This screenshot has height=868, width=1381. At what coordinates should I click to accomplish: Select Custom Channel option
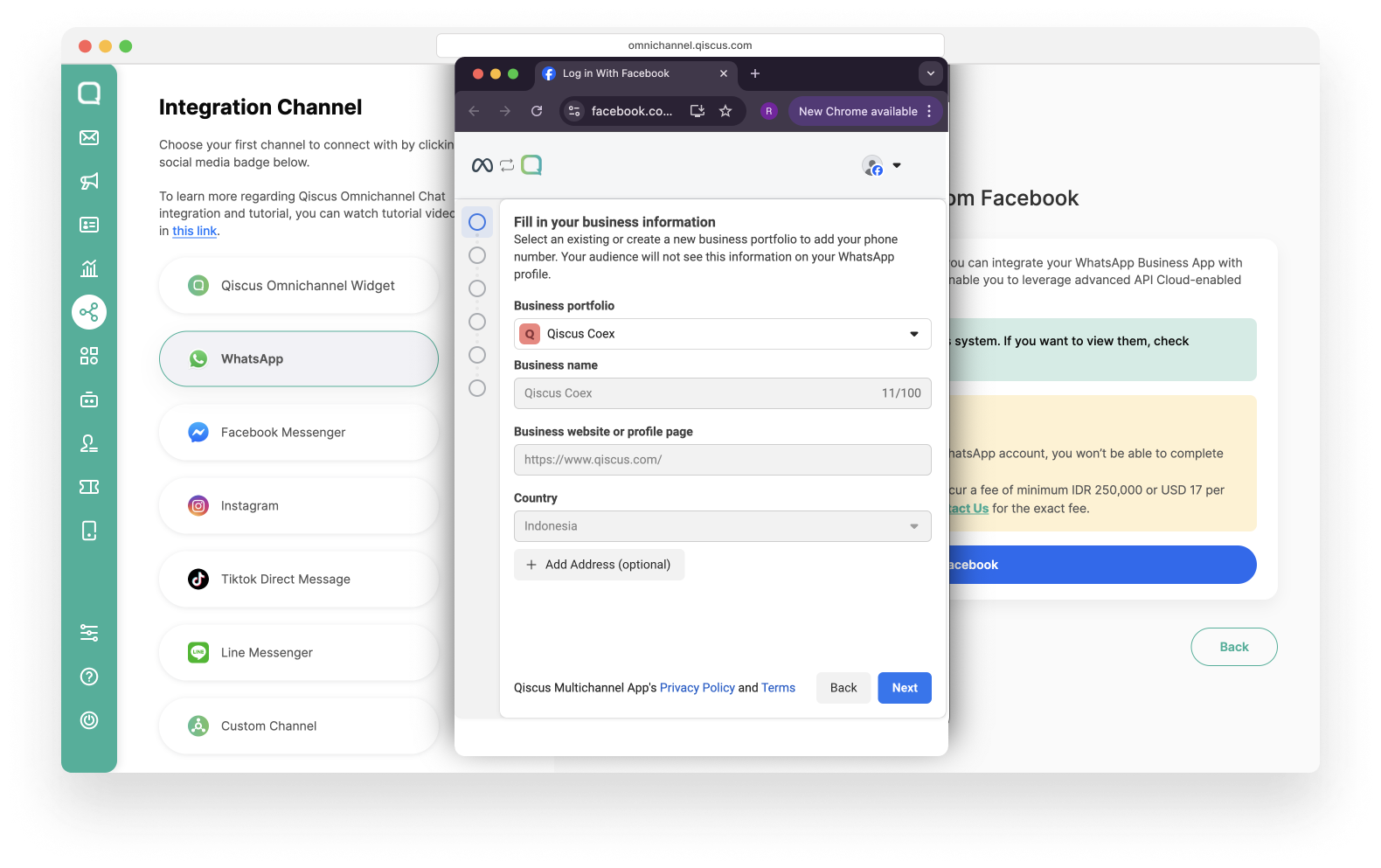tap(299, 726)
